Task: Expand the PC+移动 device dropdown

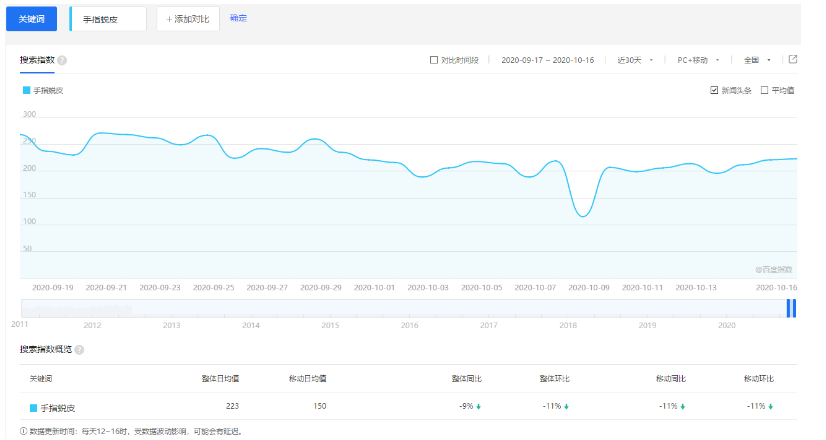Action: (698, 60)
